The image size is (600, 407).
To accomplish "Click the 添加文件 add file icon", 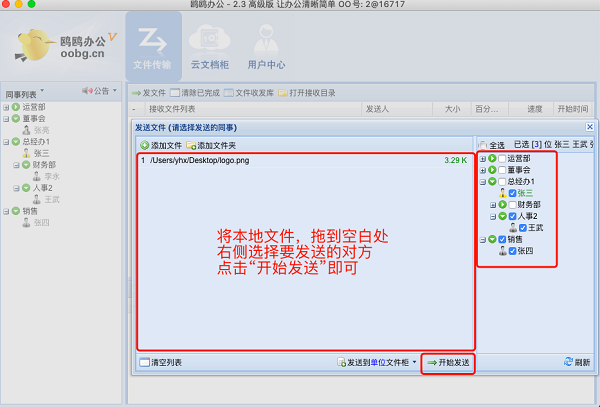I will [144, 146].
